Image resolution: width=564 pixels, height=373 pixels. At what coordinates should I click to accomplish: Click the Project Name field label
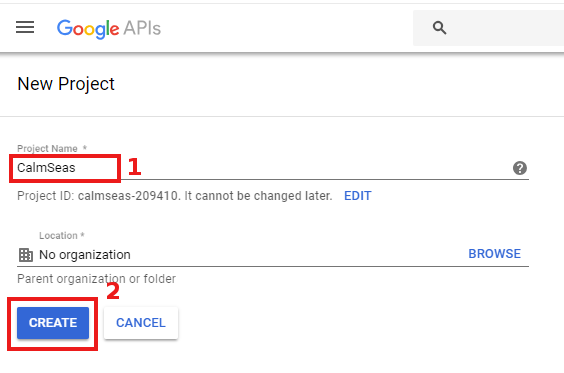47,149
